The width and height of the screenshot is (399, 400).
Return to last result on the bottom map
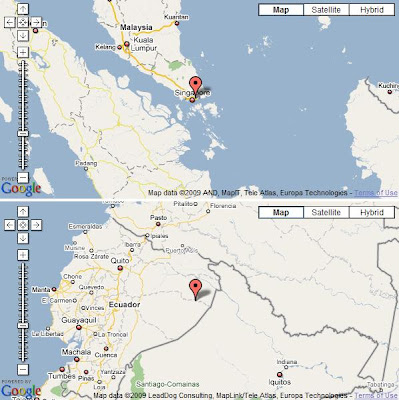click(23, 225)
